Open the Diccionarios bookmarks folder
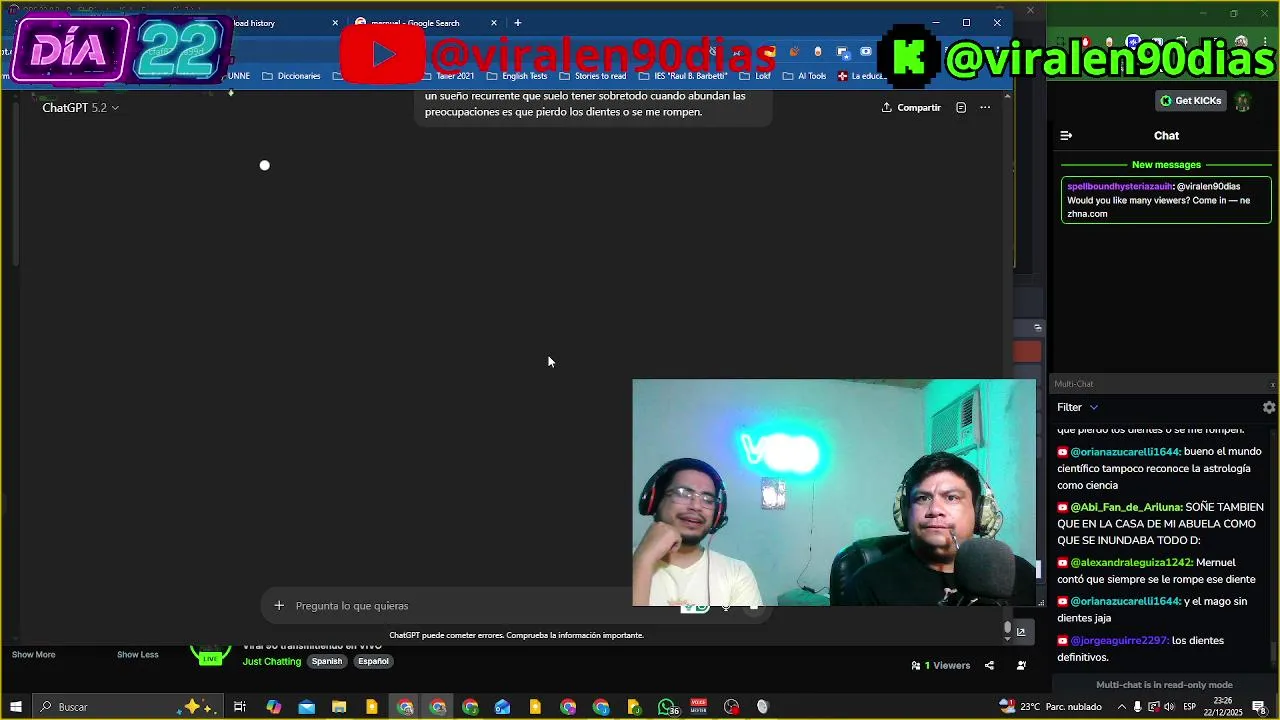Screen dimensions: 1280x720 coord(291,76)
